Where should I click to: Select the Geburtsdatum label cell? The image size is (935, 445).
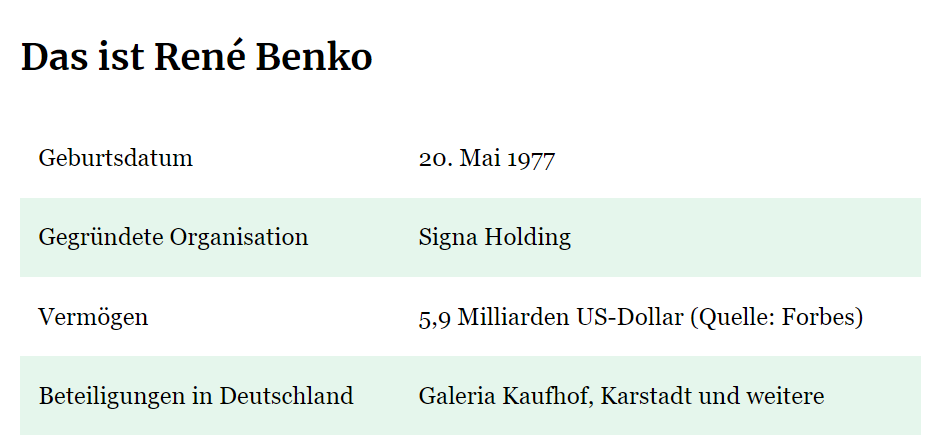tap(116, 158)
